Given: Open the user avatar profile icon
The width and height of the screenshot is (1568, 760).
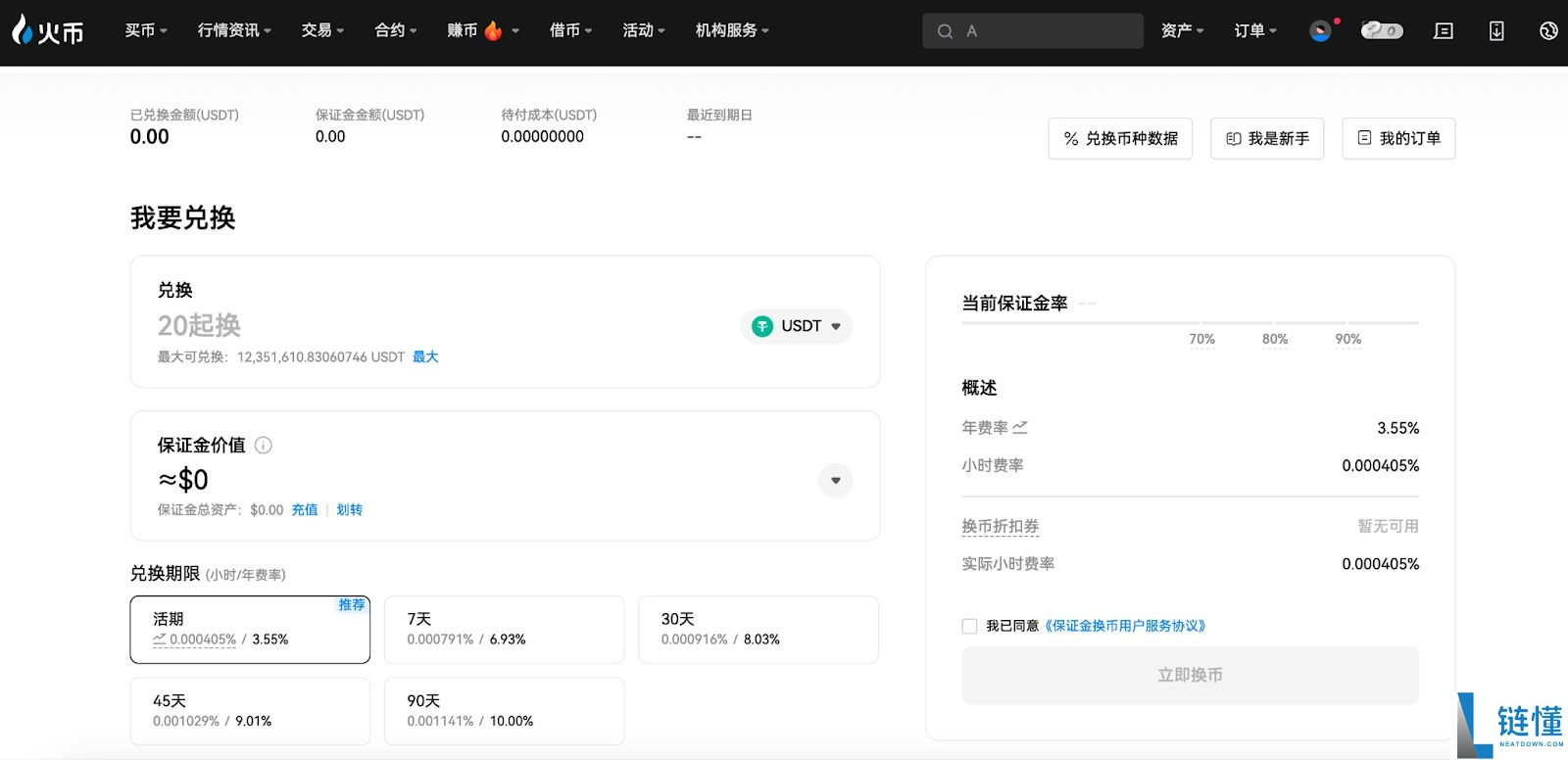Looking at the screenshot, I should coord(1321,31).
